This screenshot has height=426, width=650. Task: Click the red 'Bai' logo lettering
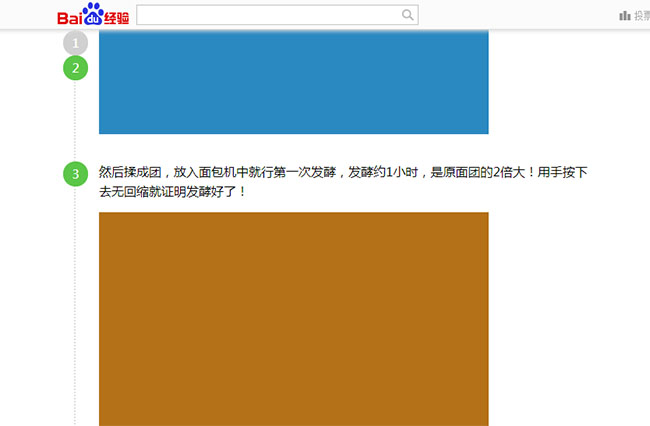point(69,18)
